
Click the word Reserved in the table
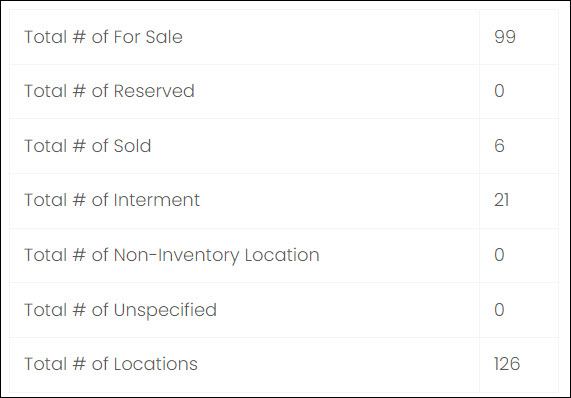154,91
